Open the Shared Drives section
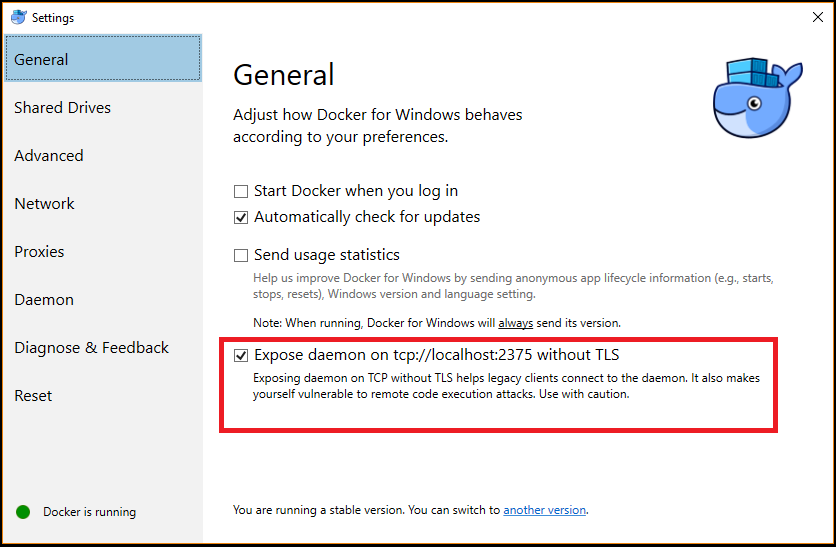 pos(63,108)
